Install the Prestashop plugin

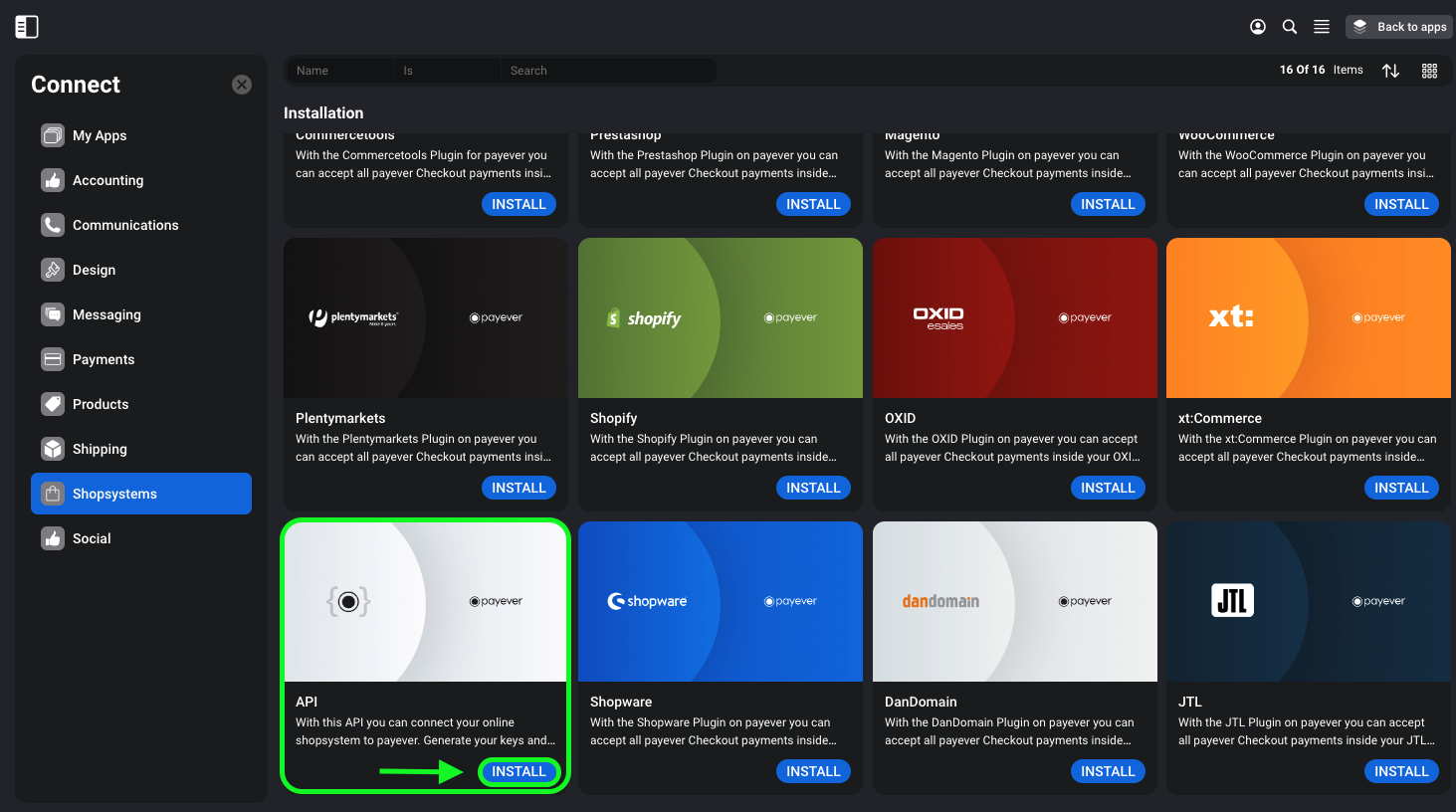pos(813,204)
